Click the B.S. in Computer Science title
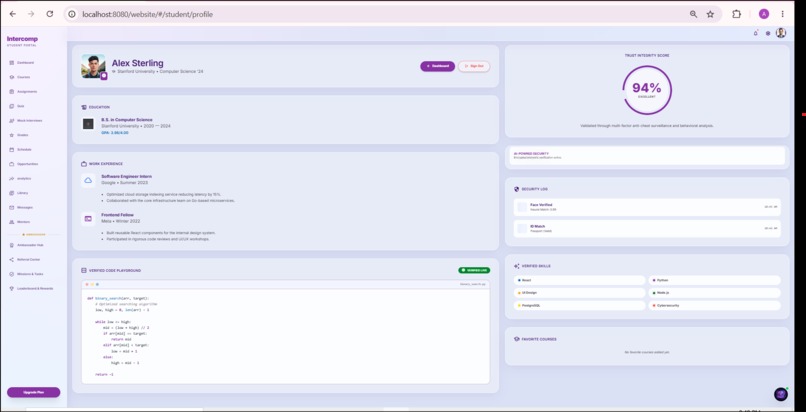The height and width of the screenshot is (412, 806). tap(127, 120)
